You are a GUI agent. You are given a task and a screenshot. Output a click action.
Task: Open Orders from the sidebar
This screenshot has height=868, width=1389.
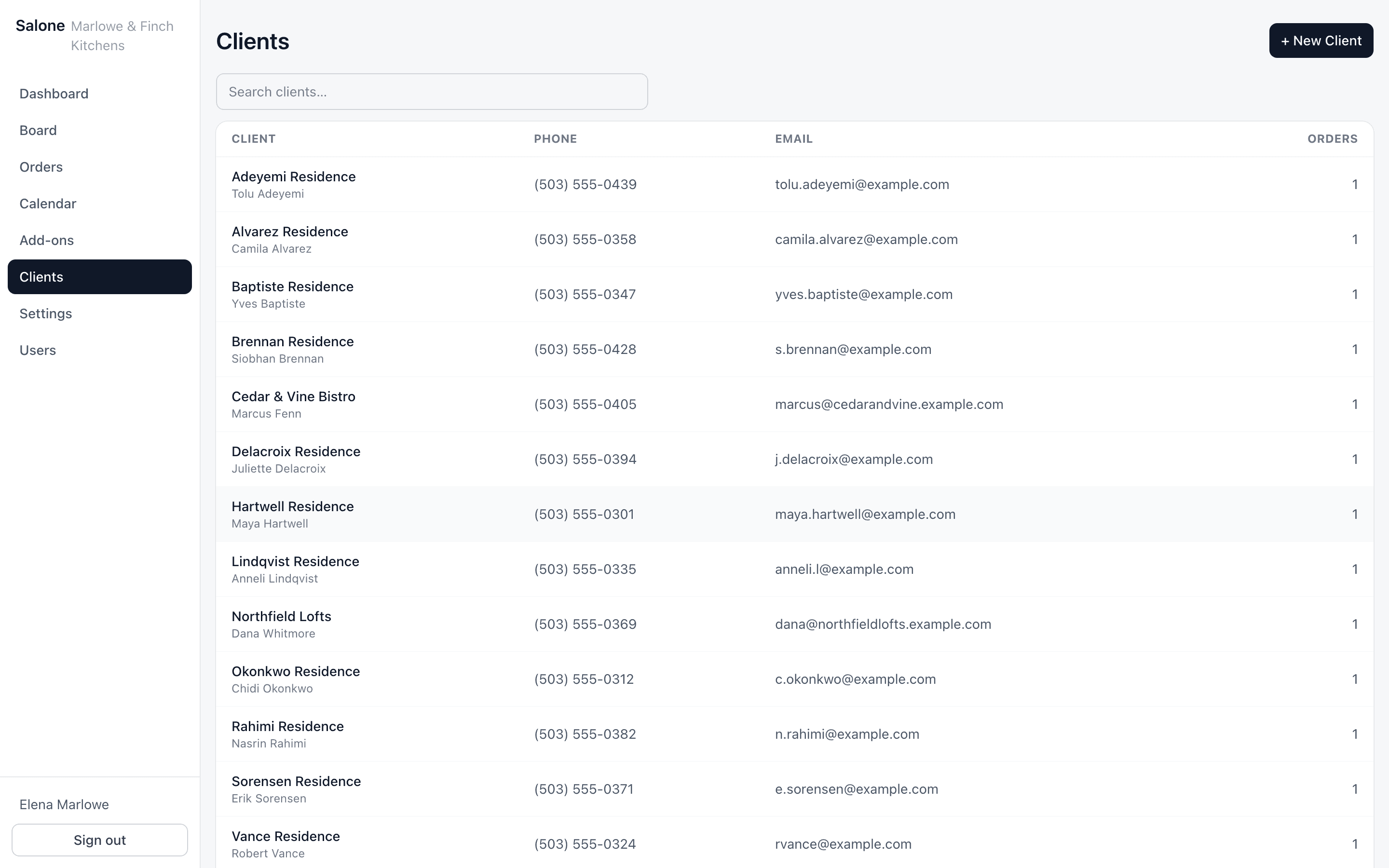point(99,167)
